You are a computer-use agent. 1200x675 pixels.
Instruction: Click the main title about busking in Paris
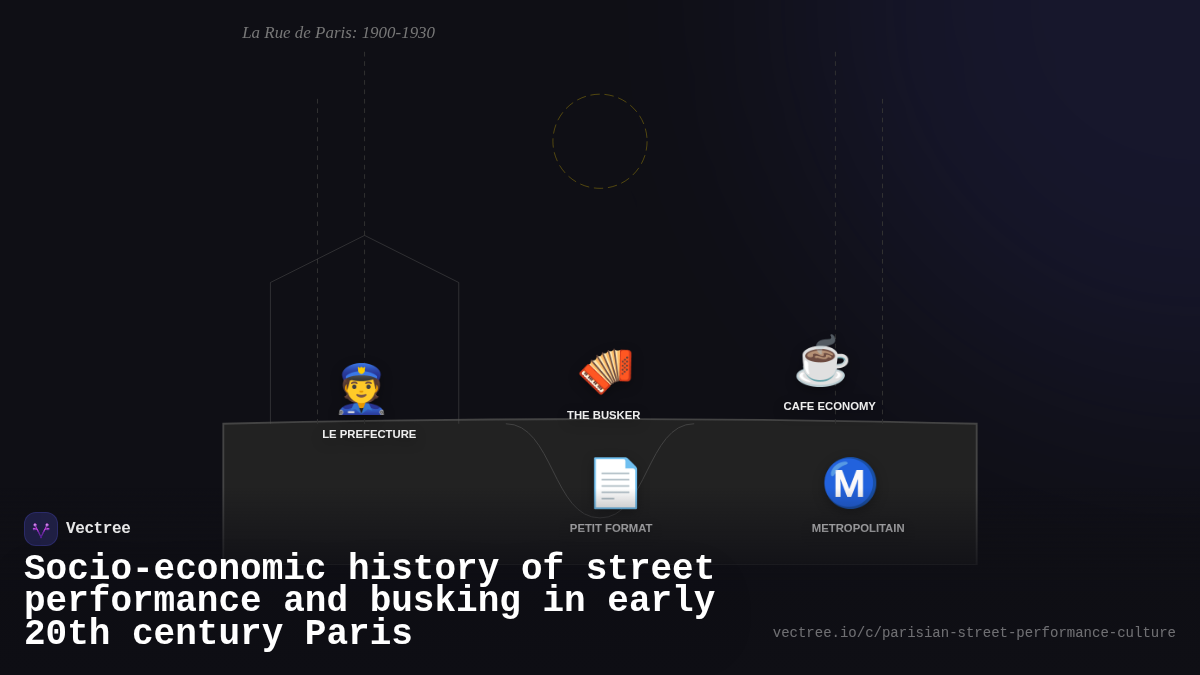(370, 600)
